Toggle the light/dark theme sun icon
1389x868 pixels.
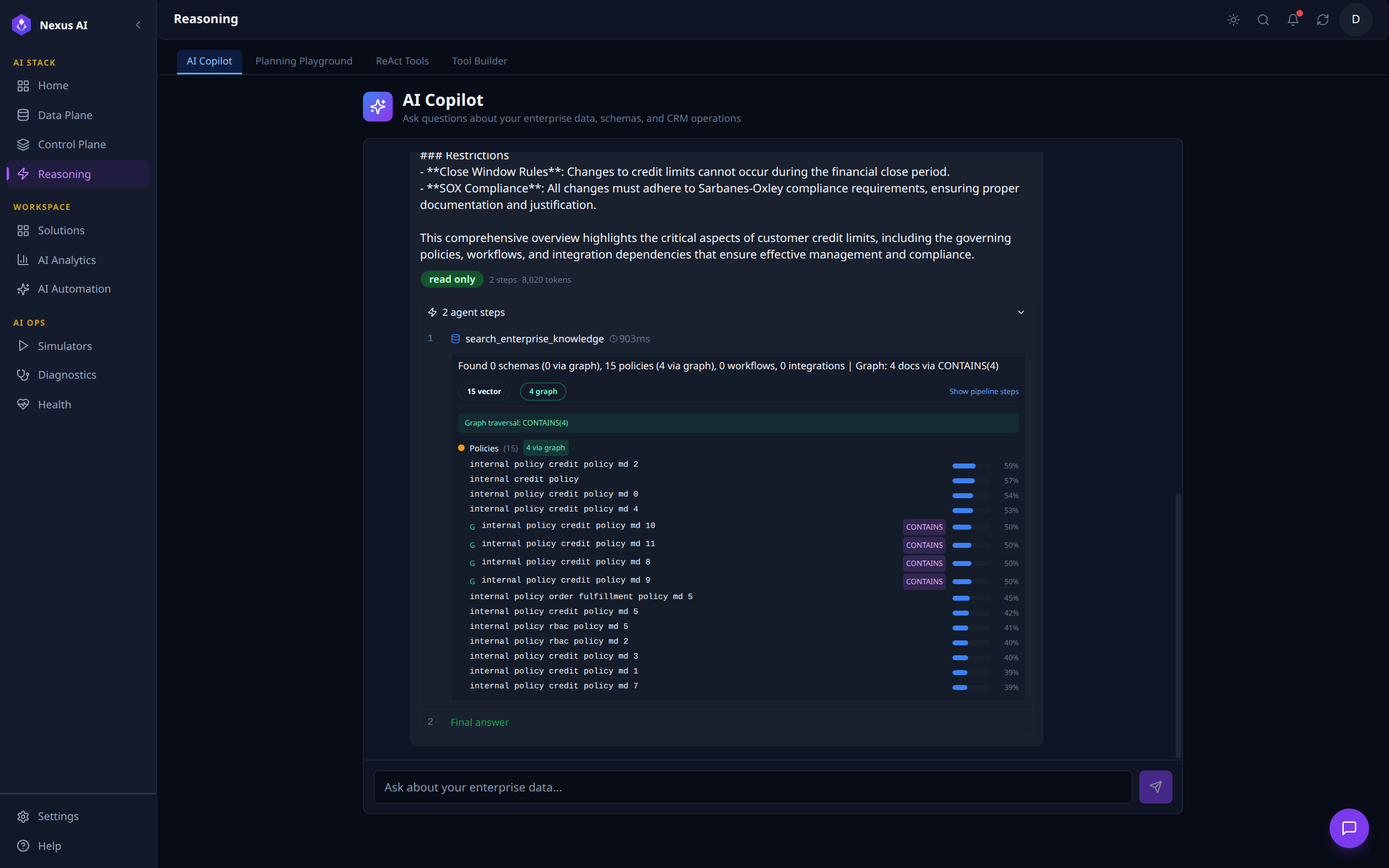[1234, 19]
